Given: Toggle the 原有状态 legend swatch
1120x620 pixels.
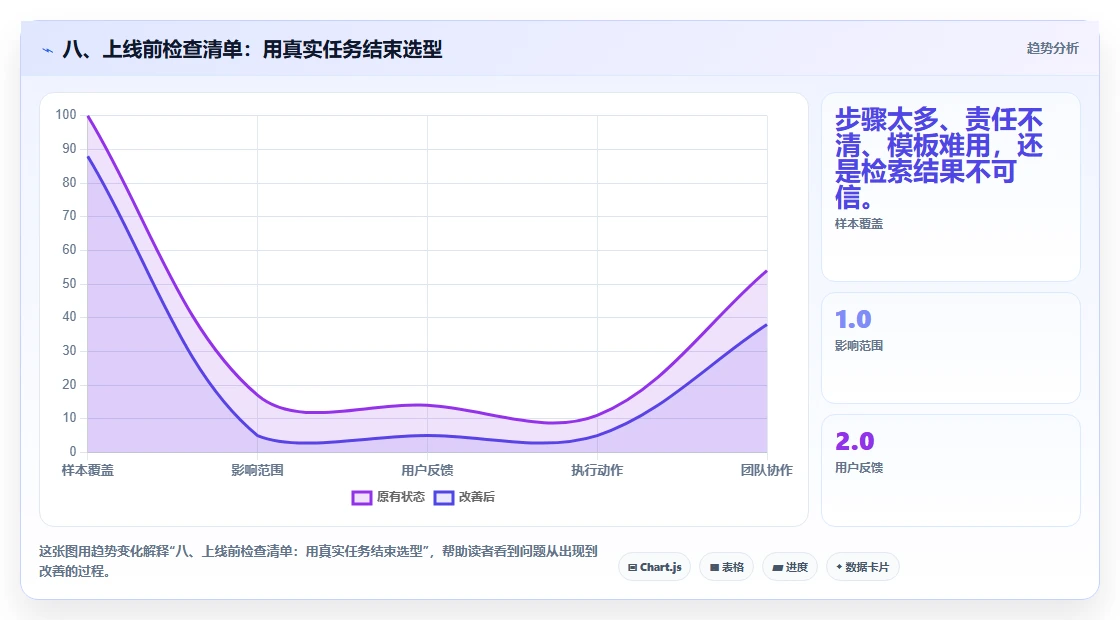Looking at the screenshot, I should pos(361,497).
